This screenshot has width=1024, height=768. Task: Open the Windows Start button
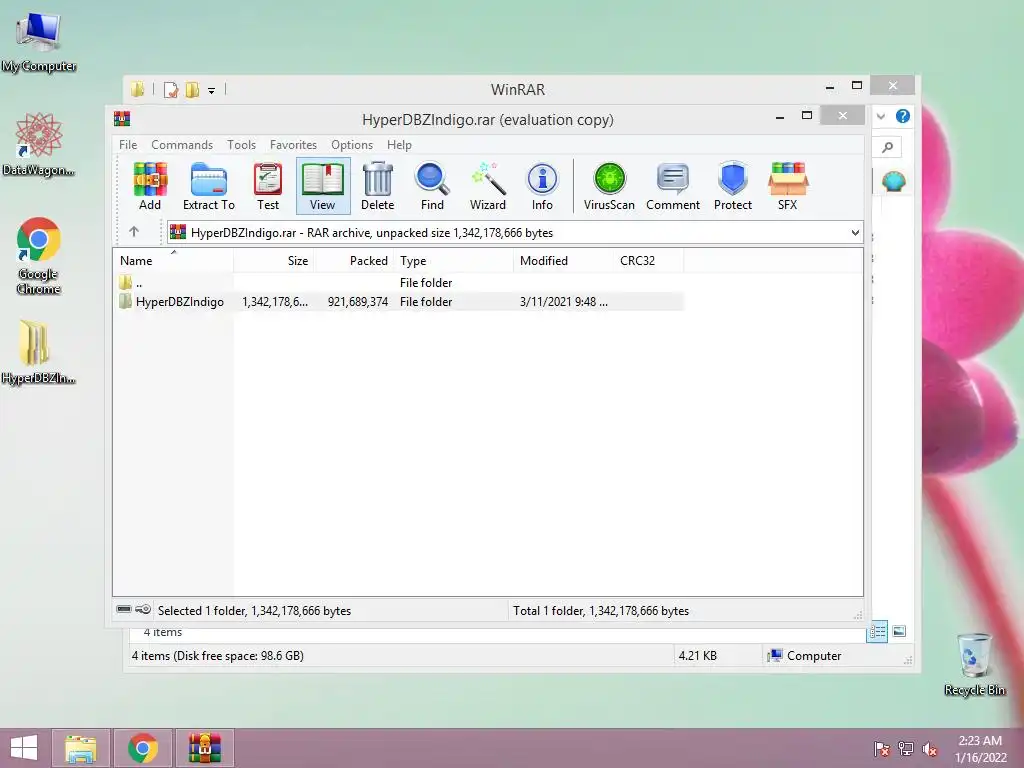pyautogui.click(x=24, y=748)
